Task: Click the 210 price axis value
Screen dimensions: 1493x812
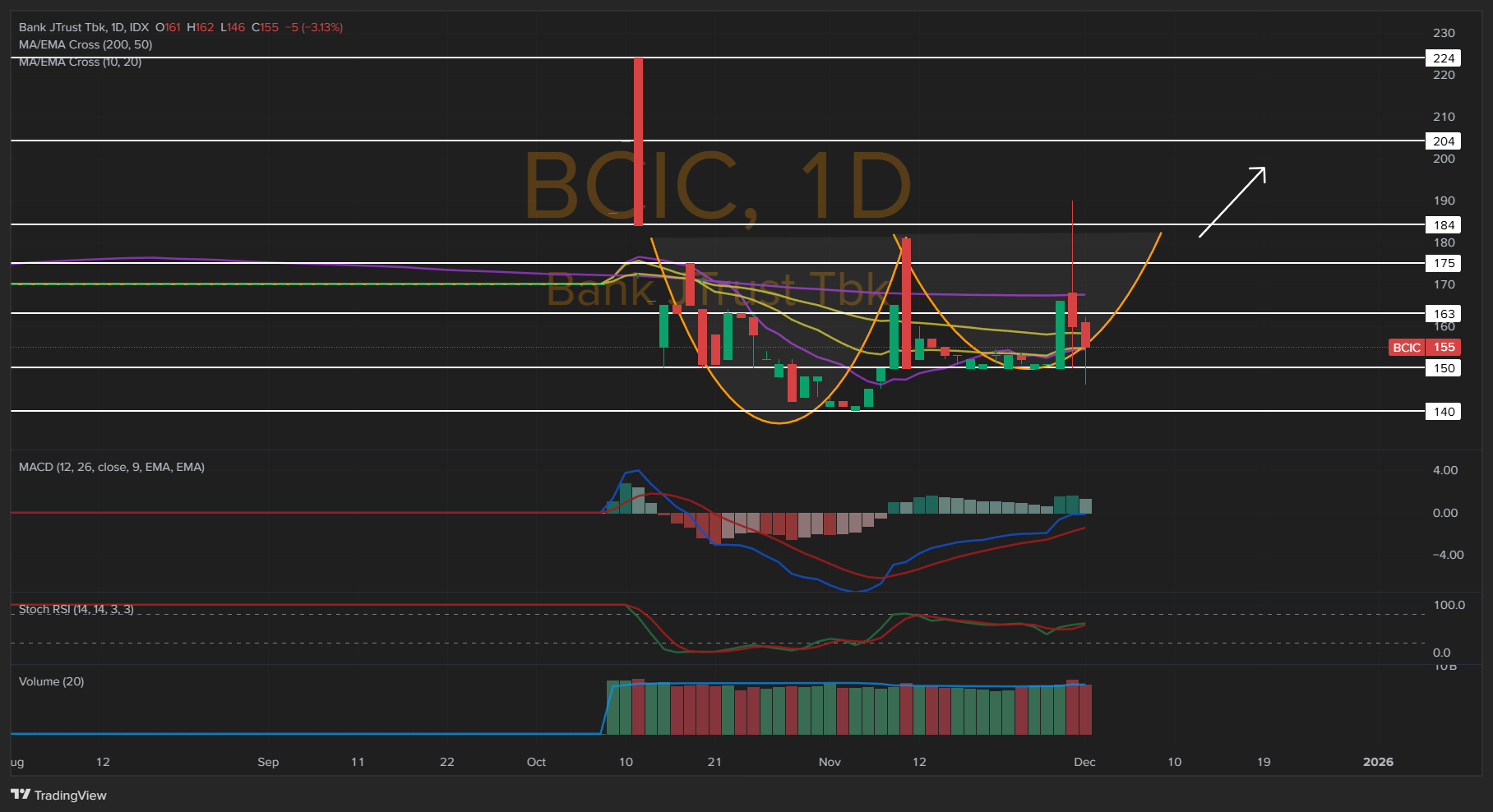Action: pyautogui.click(x=1444, y=117)
